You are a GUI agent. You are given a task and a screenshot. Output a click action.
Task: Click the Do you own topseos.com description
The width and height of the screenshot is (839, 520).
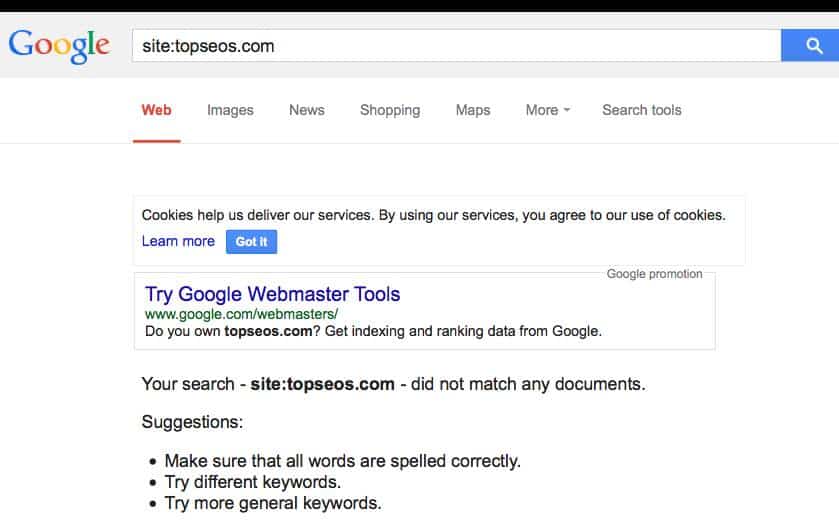click(373, 331)
